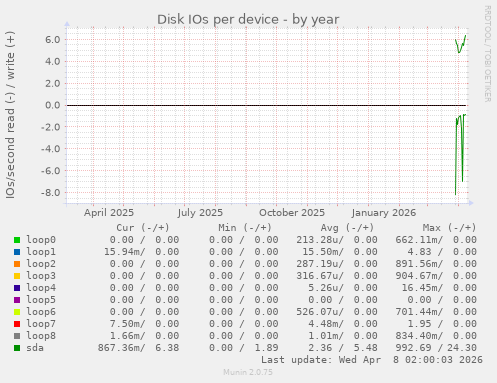This screenshot has width=497, height=383.
Task: Select the loop2 legend label
Action: point(41,264)
